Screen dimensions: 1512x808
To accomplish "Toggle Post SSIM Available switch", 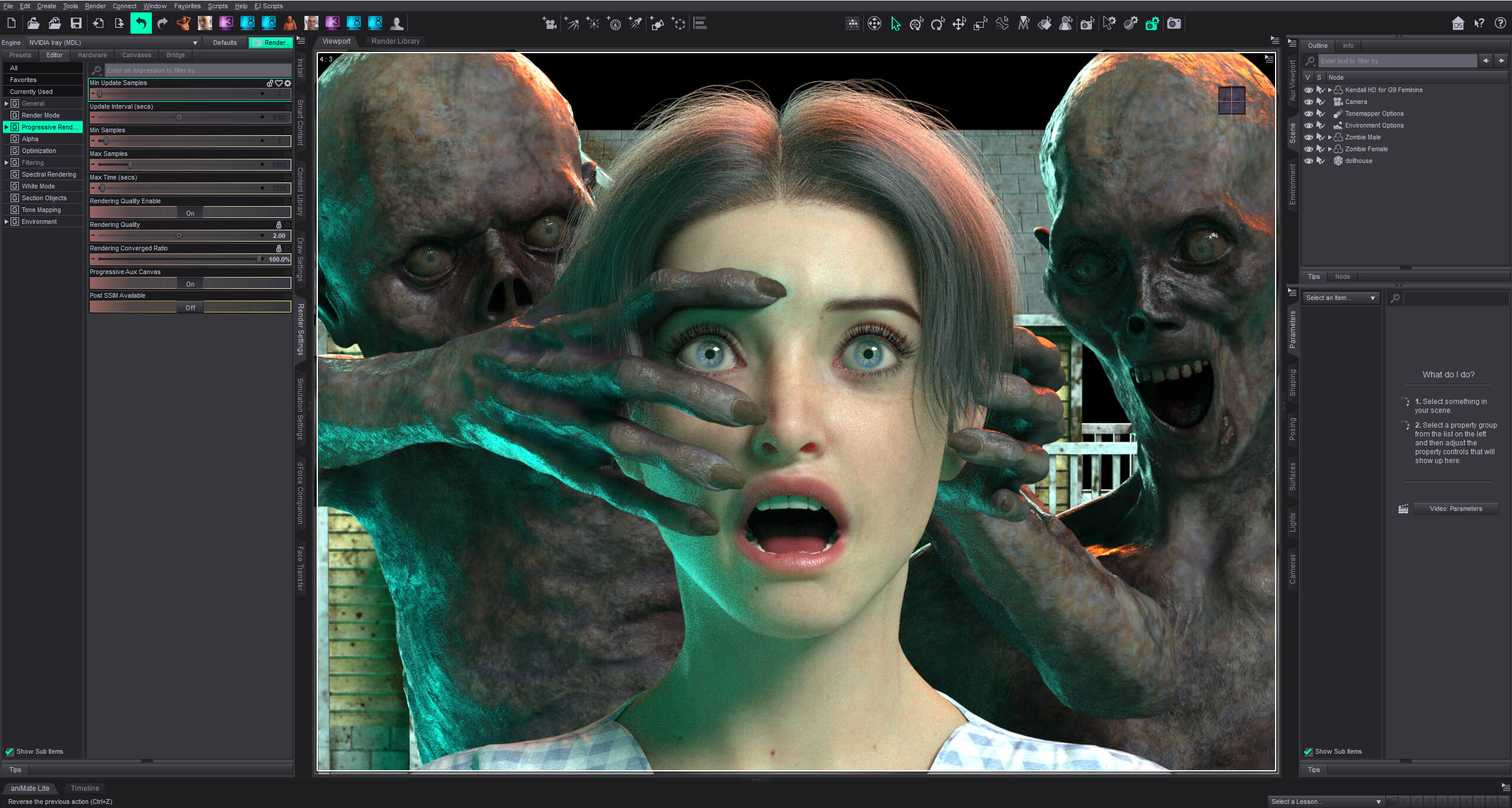I will point(190,307).
